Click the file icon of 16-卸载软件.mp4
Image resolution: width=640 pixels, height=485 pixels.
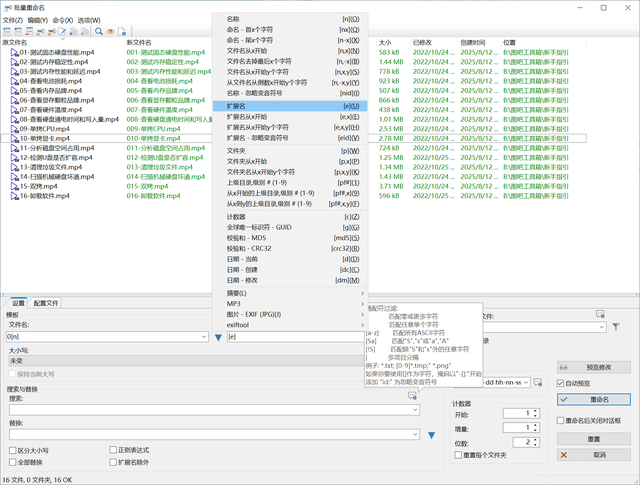point(14,196)
